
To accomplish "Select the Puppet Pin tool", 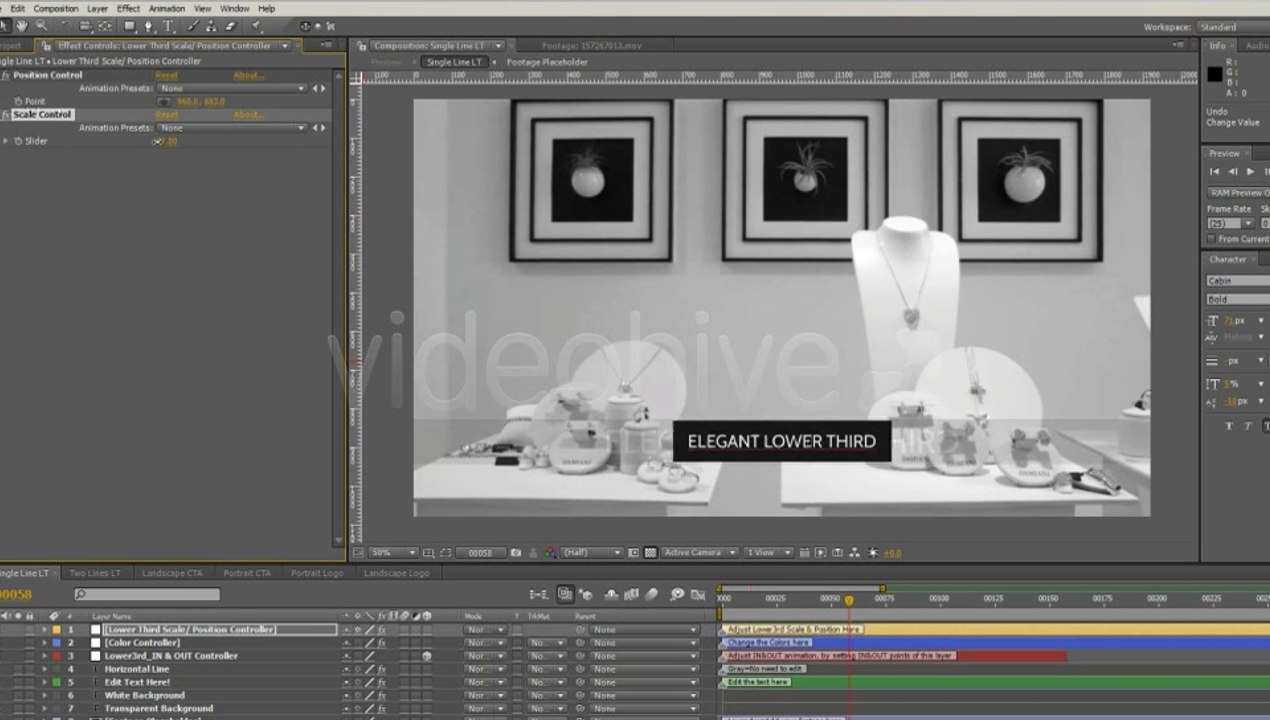I will (x=256, y=26).
